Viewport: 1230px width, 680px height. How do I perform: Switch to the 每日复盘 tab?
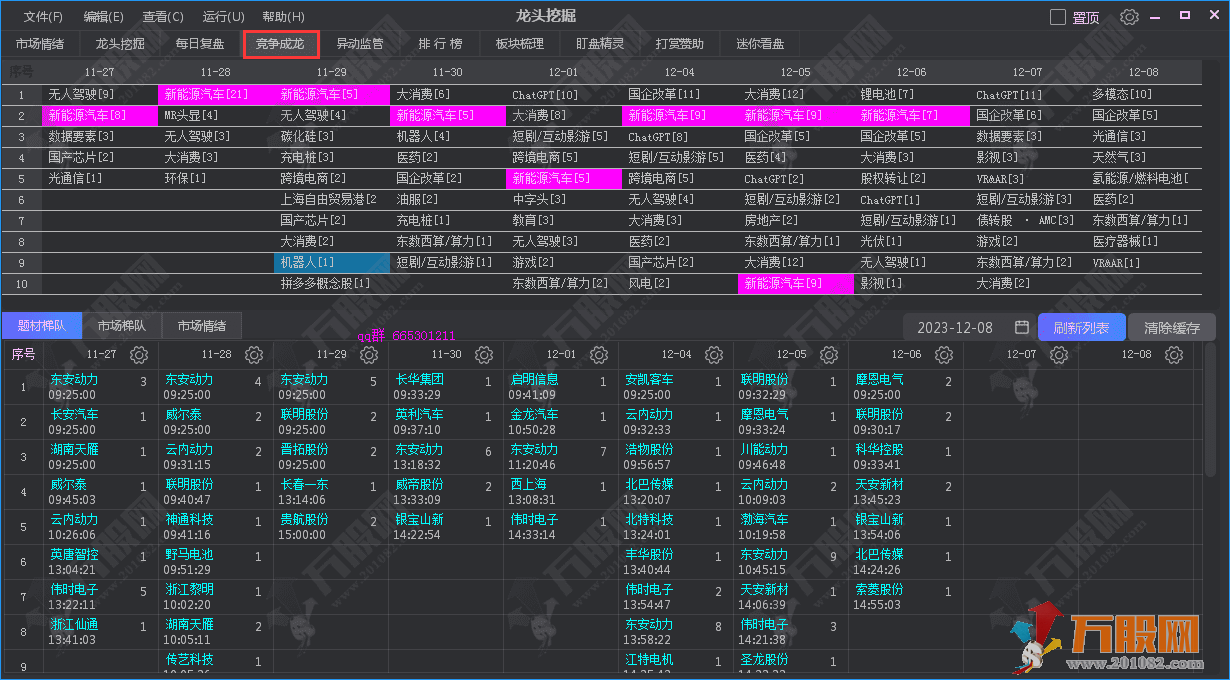tap(200, 44)
